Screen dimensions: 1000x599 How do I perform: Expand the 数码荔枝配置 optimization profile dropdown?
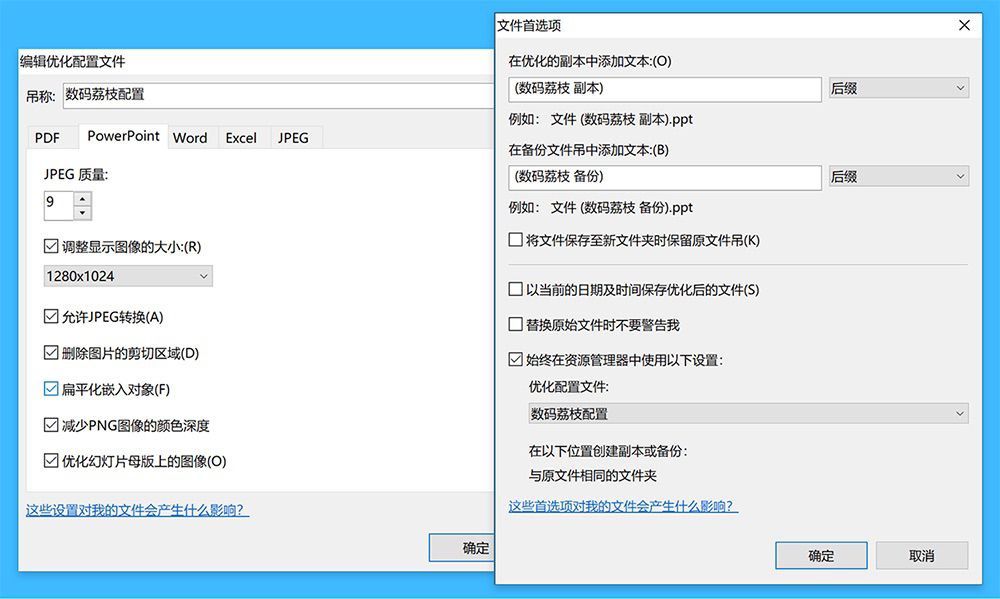click(x=748, y=413)
